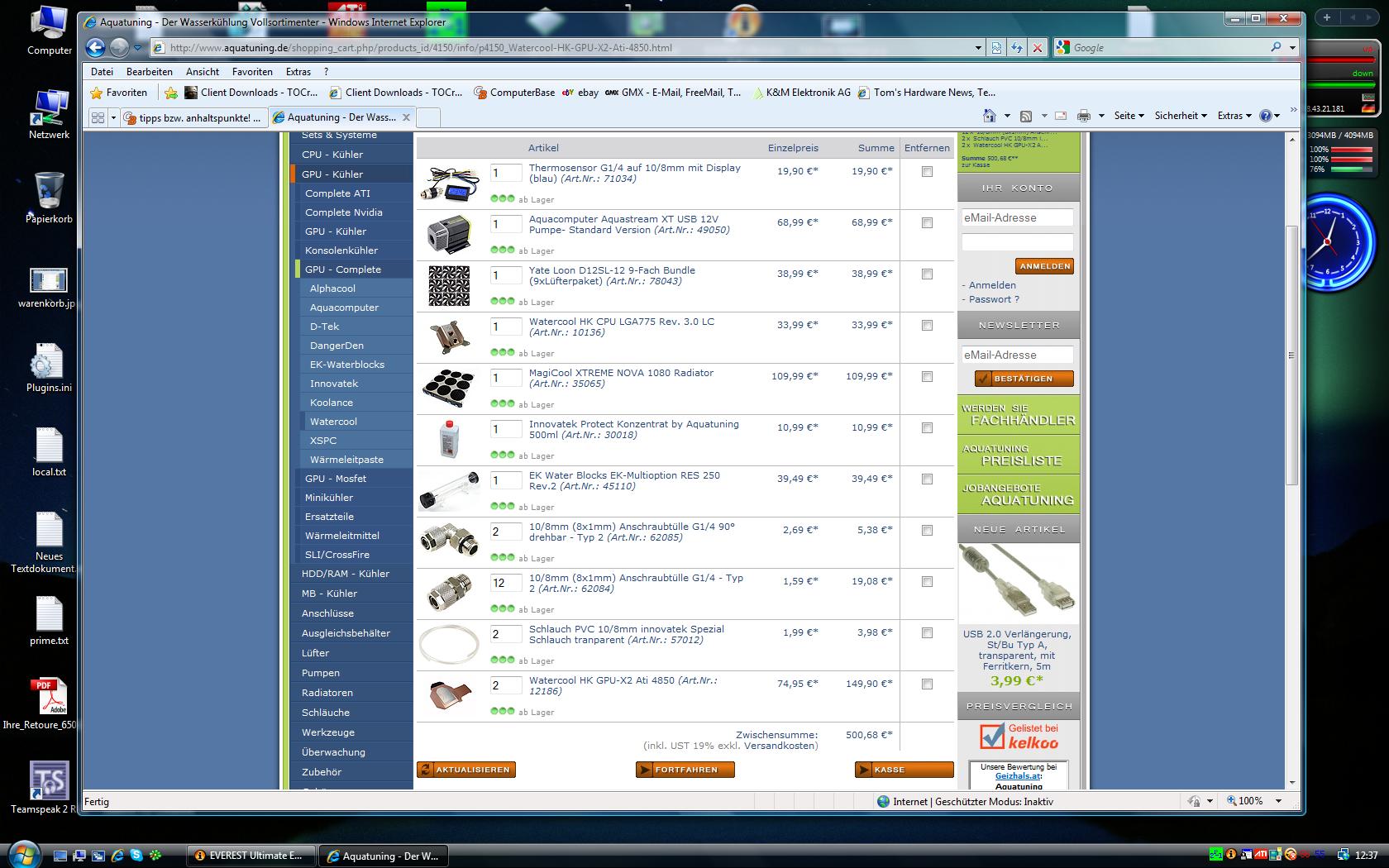Click the login eMail-Adresse field
The width and height of the screenshot is (1389, 868).
1017,217
